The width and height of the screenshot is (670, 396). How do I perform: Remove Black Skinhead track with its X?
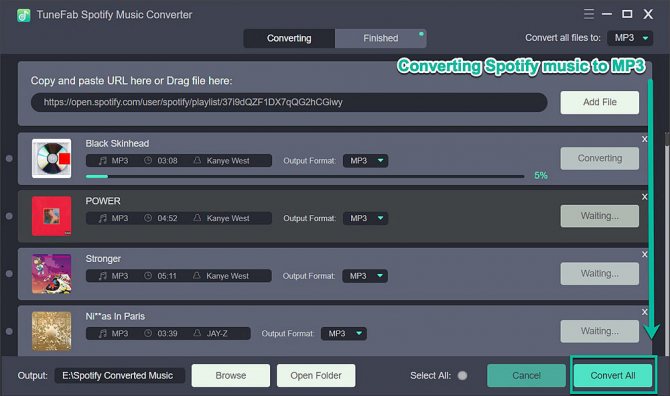pos(644,139)
